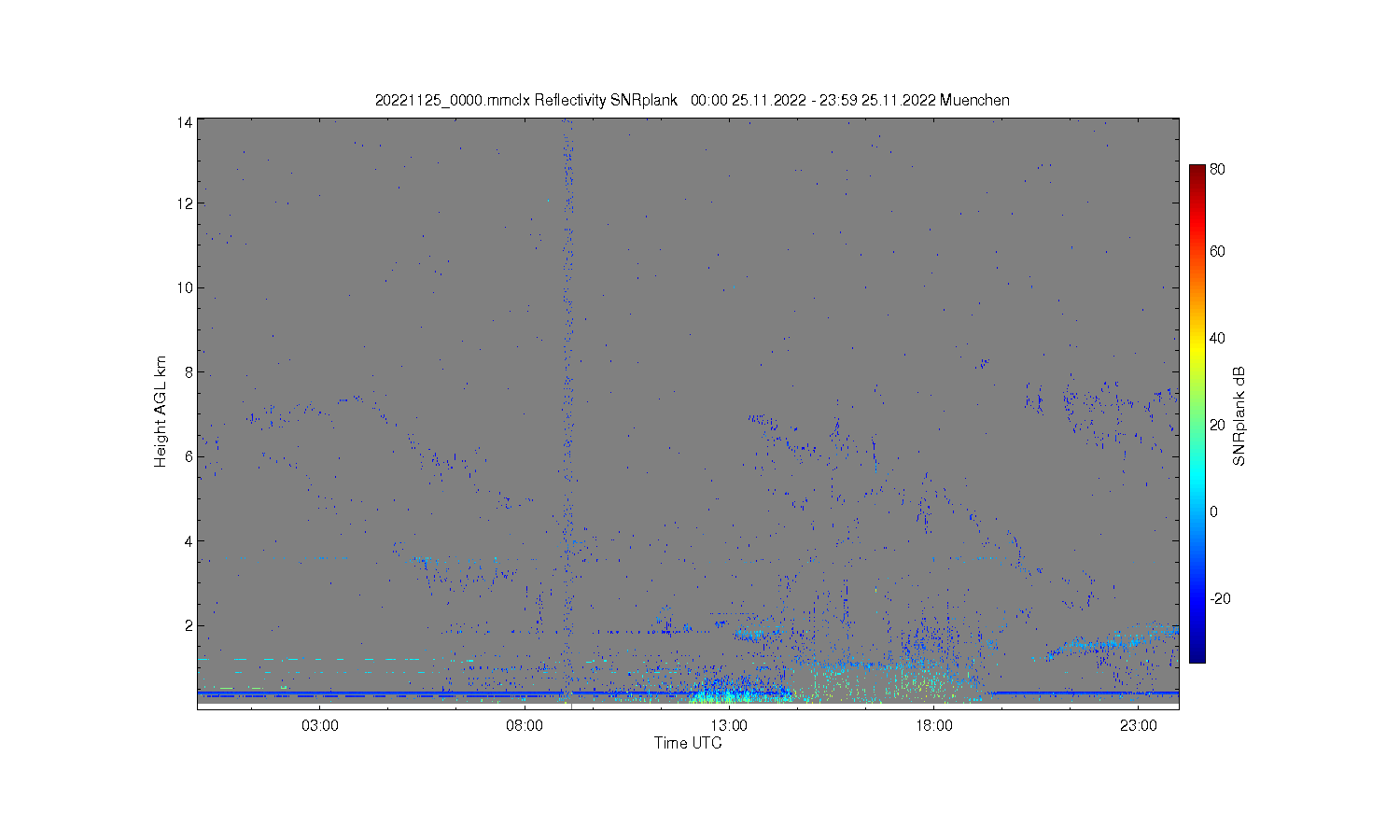Image resolution: width=1400 pixels, height=840 pixels.
Task: Click the 23:00 time tick label
Action: click(x=1138, y=726)
